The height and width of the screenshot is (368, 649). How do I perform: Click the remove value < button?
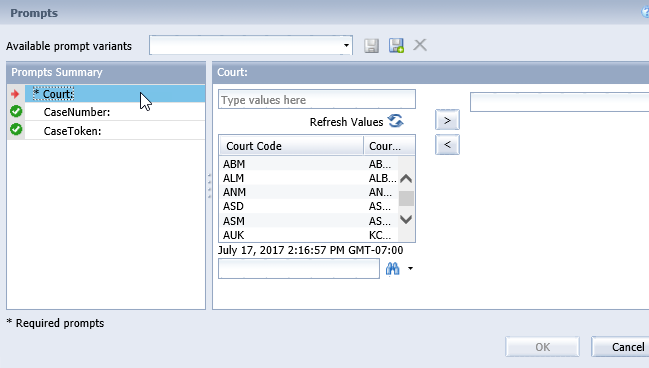click(x=447, y=145)
